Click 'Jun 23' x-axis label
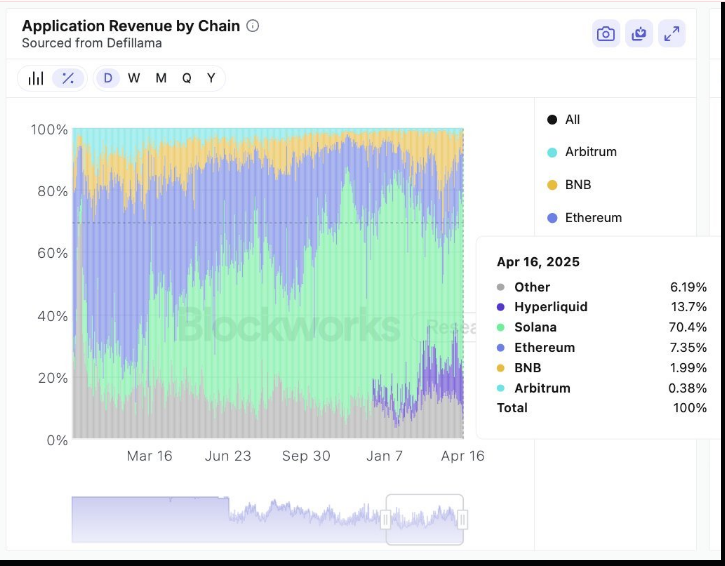 coord(228,456)
